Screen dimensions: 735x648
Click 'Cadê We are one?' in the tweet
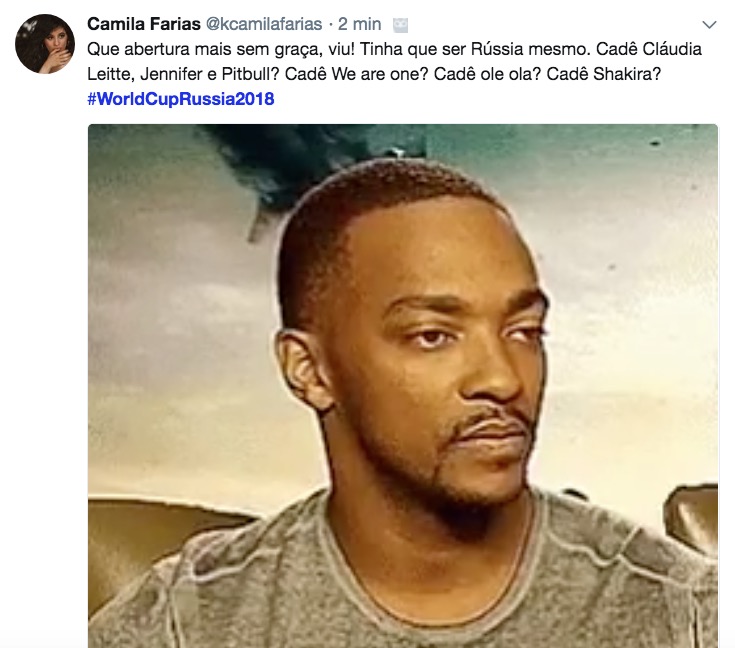coord(356,74)
